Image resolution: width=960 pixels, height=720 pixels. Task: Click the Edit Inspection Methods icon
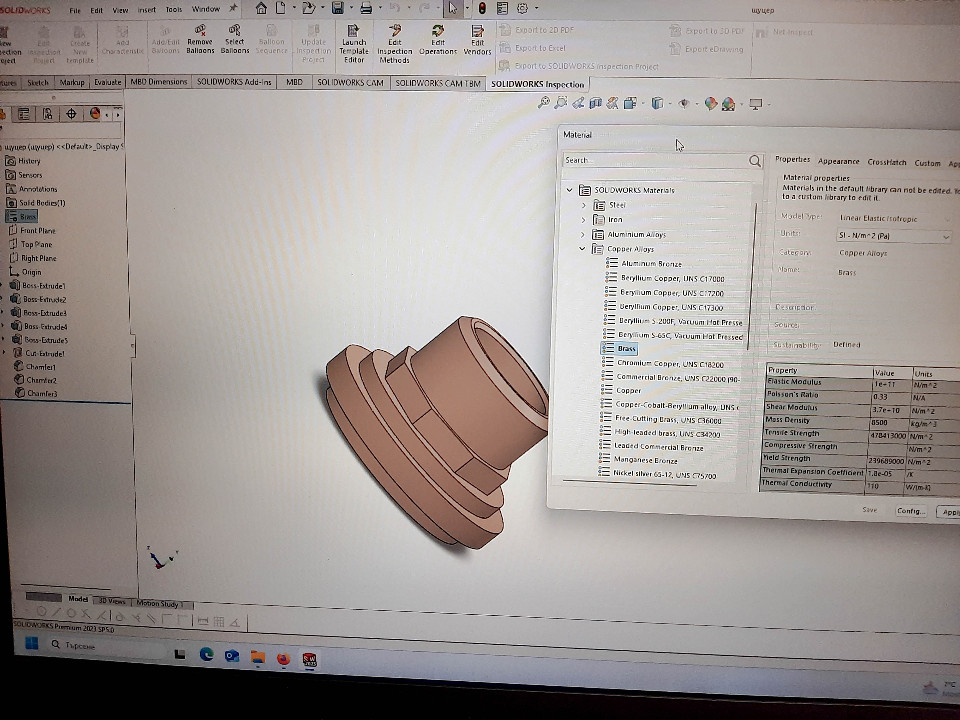(x=395, y=31)
